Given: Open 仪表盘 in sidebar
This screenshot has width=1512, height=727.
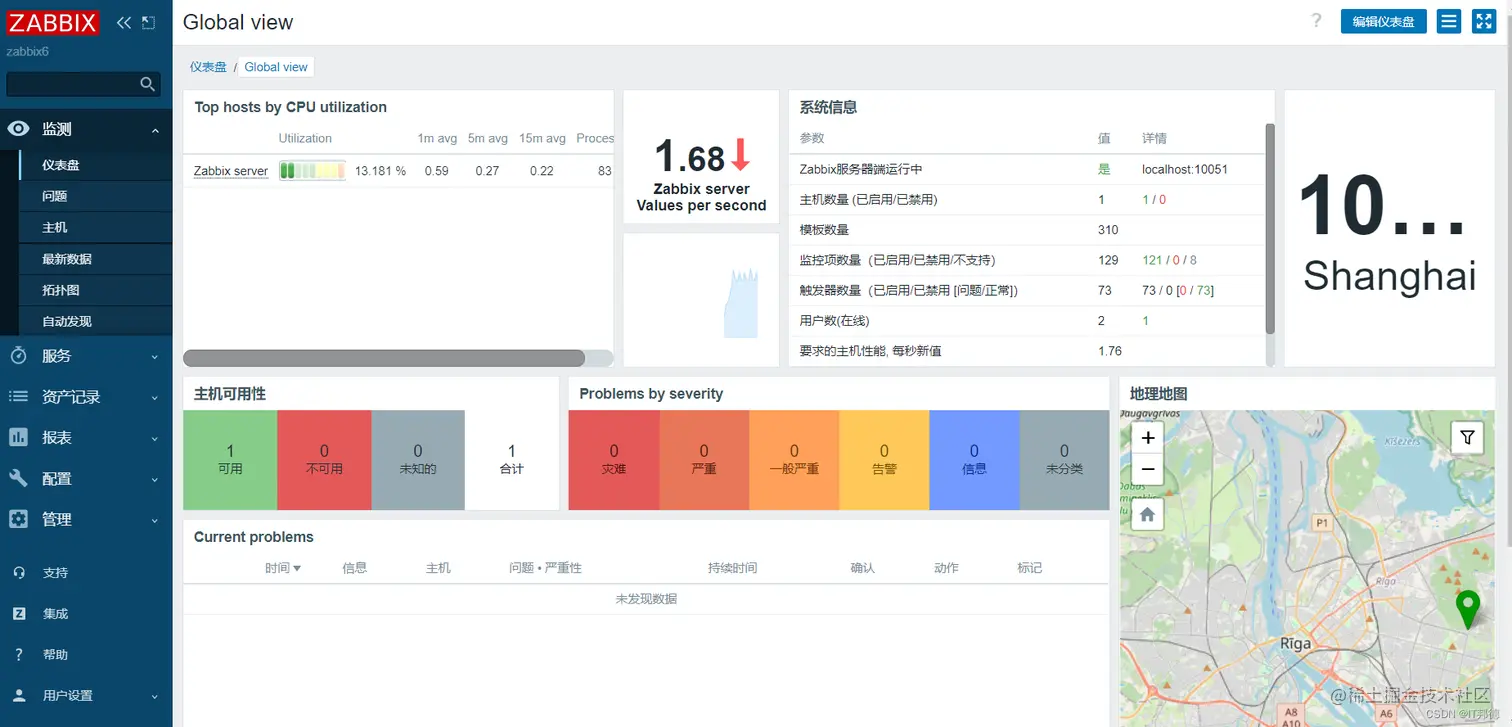Looking at the screenshot, I should [96, 165].
